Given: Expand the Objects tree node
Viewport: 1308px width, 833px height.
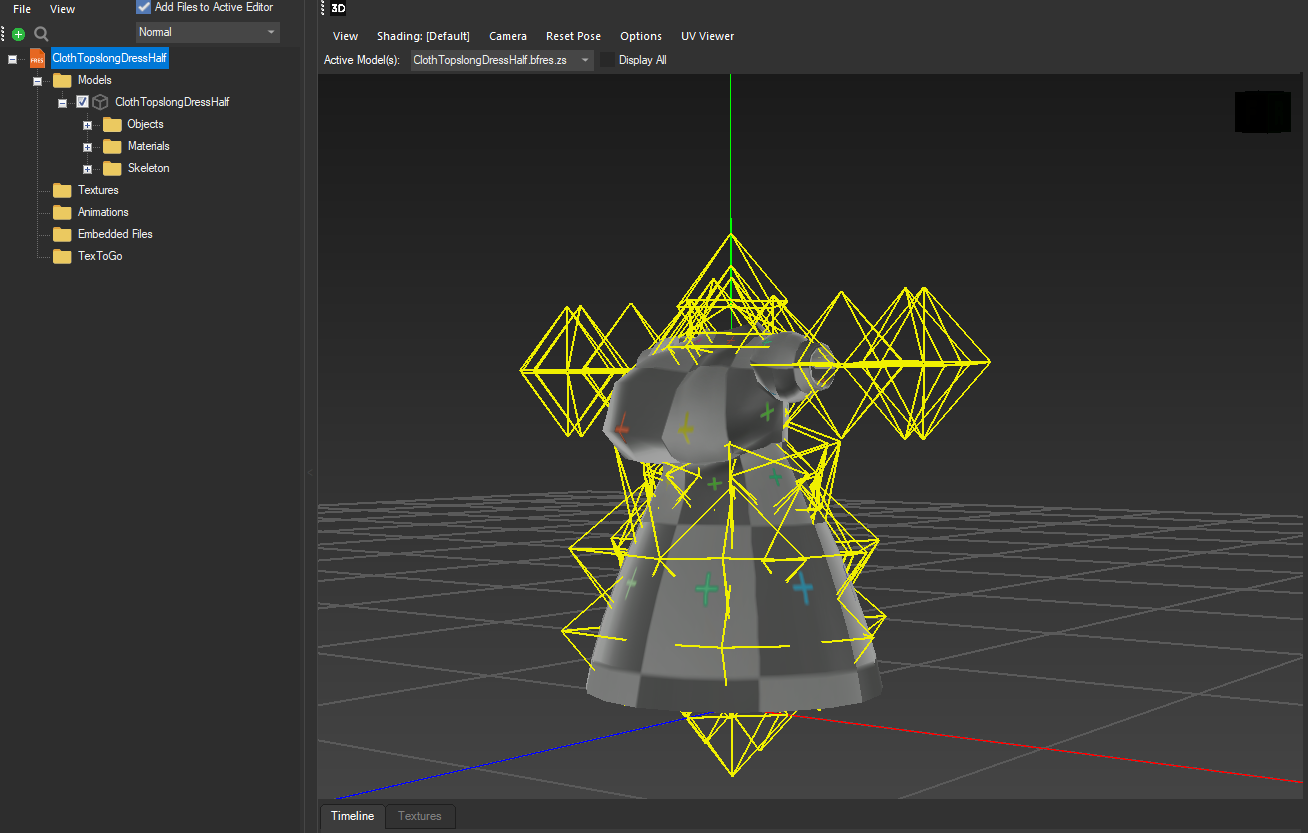Looking at the screenshot, I should [x=87, y=125].
